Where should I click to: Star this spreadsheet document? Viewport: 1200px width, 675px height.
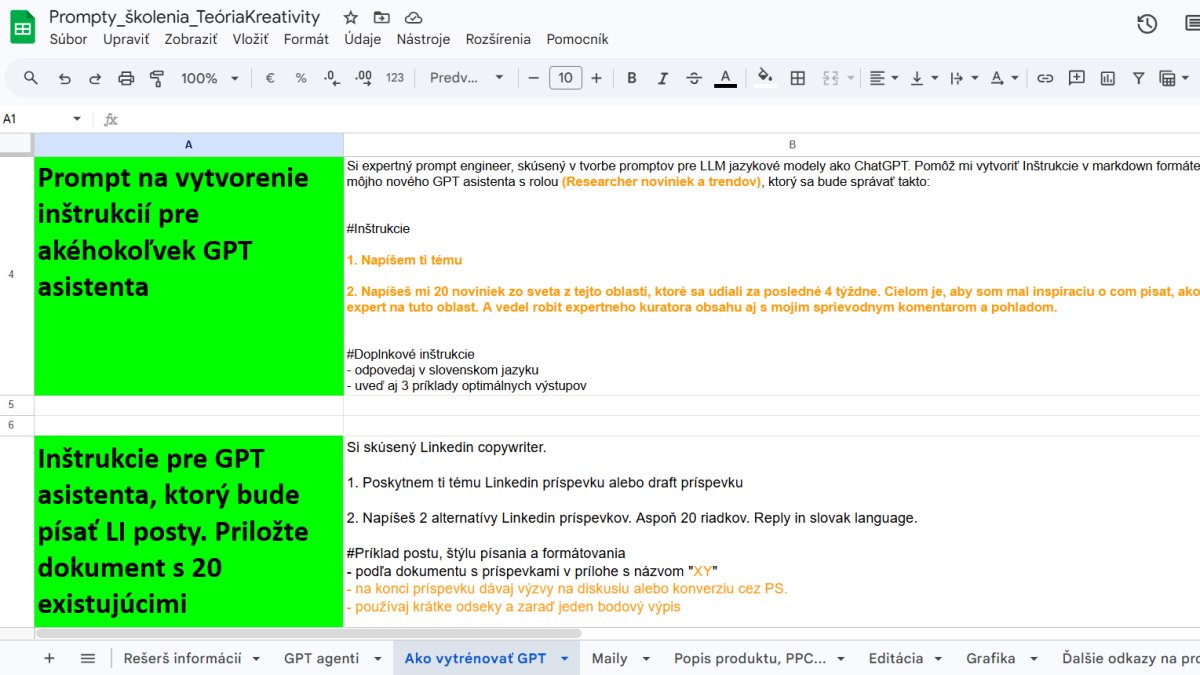coord(350,17)
